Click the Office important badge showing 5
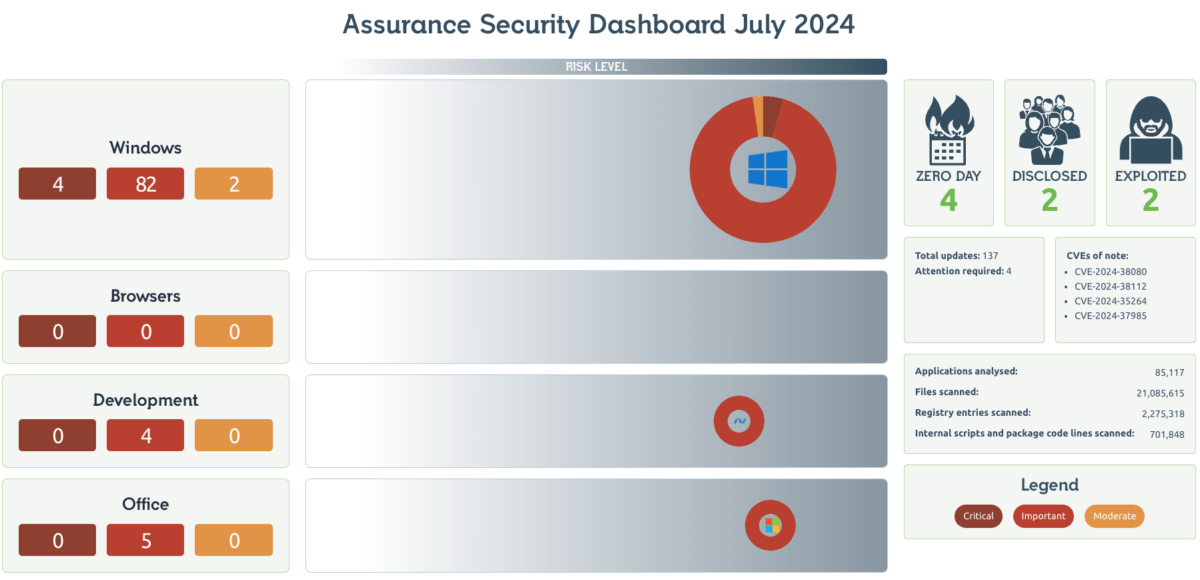Viewport: 1200px width, 580px height. (x=146, y=540)
